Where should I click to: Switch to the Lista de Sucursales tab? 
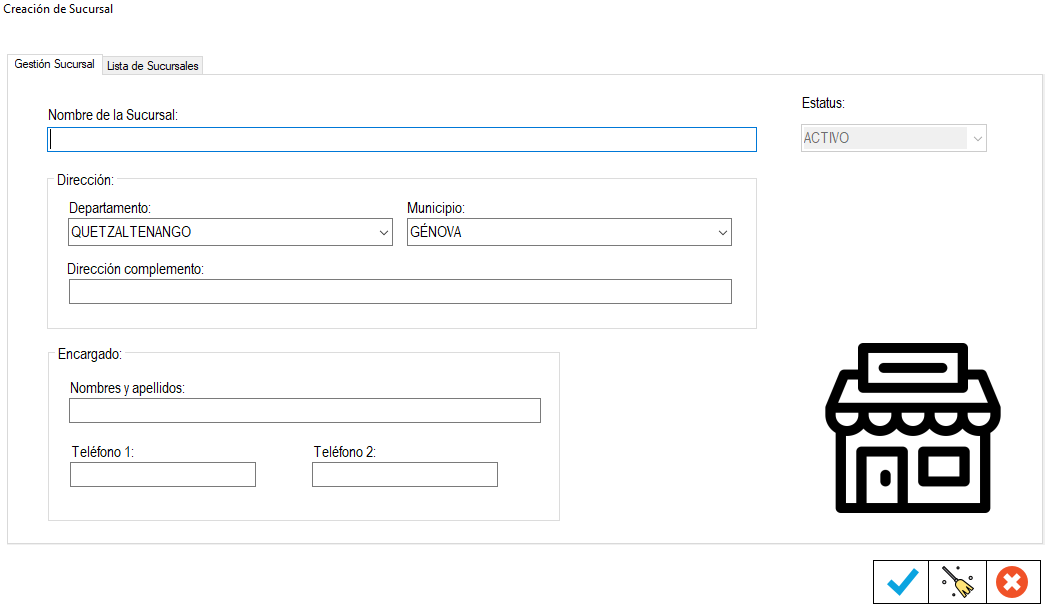pos(153,66)
